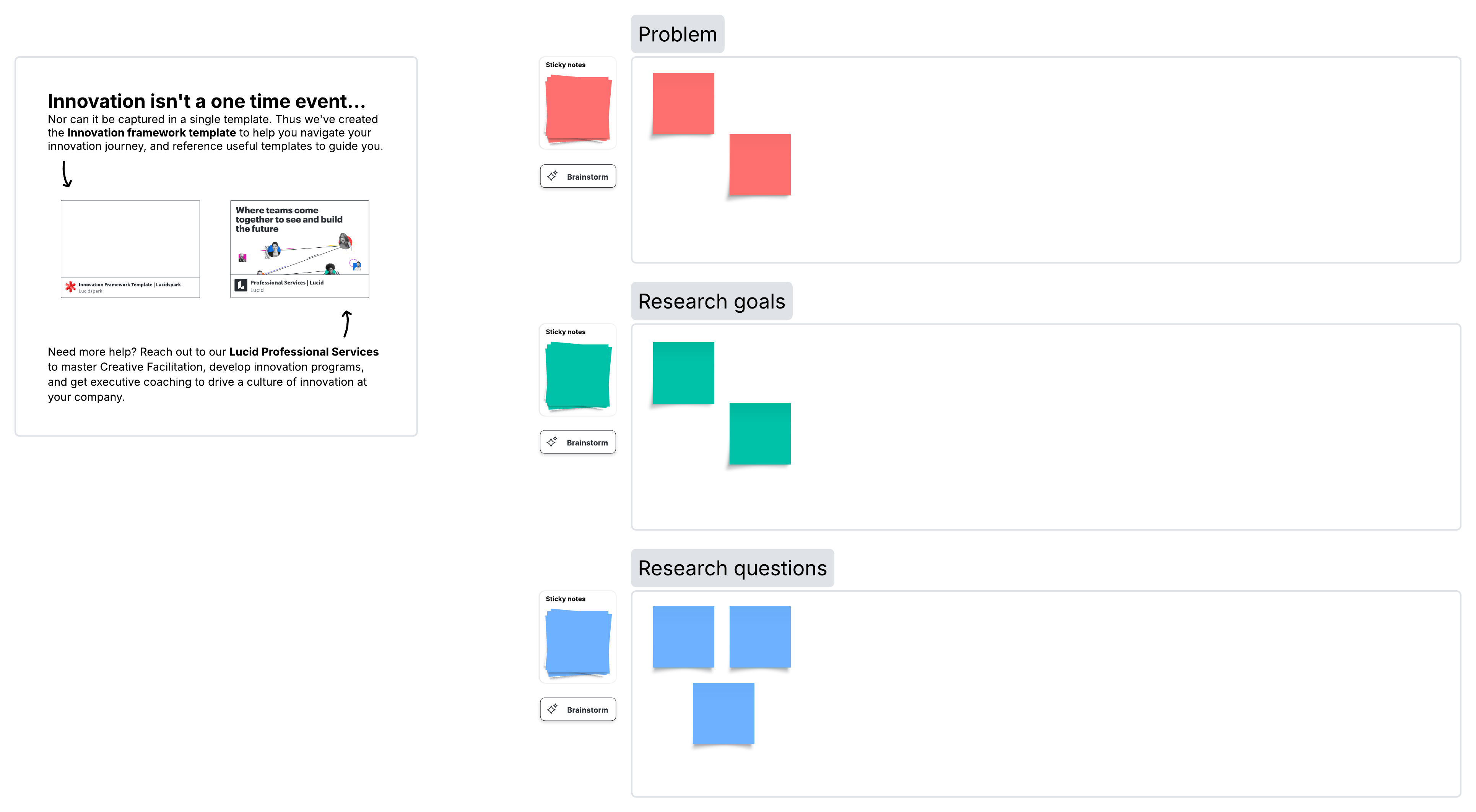Click the sparkle icon in the Research goals Brainstorm button
The height and width of the screenshot is (812, 1476).
[553, 442]
